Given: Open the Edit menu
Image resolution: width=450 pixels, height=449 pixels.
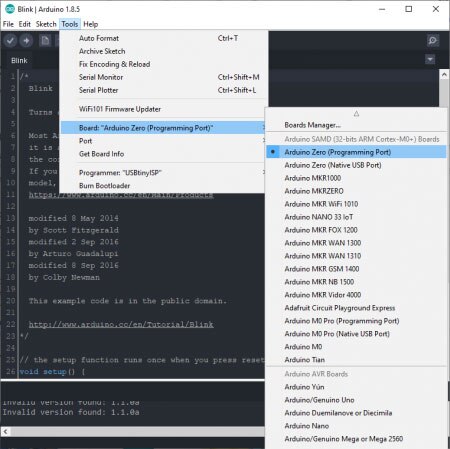Looking at the screenshot, I should (x=25, y=24).
